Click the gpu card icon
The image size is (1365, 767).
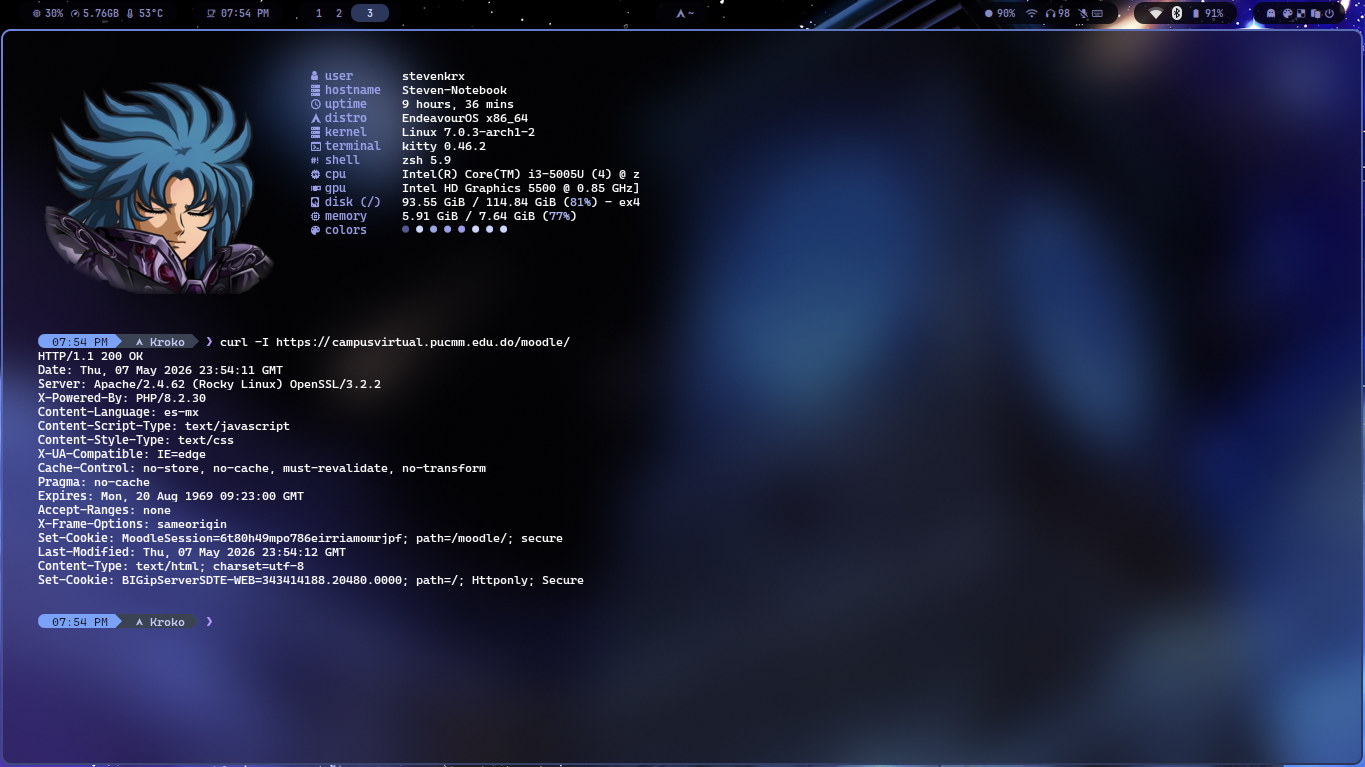315,188
